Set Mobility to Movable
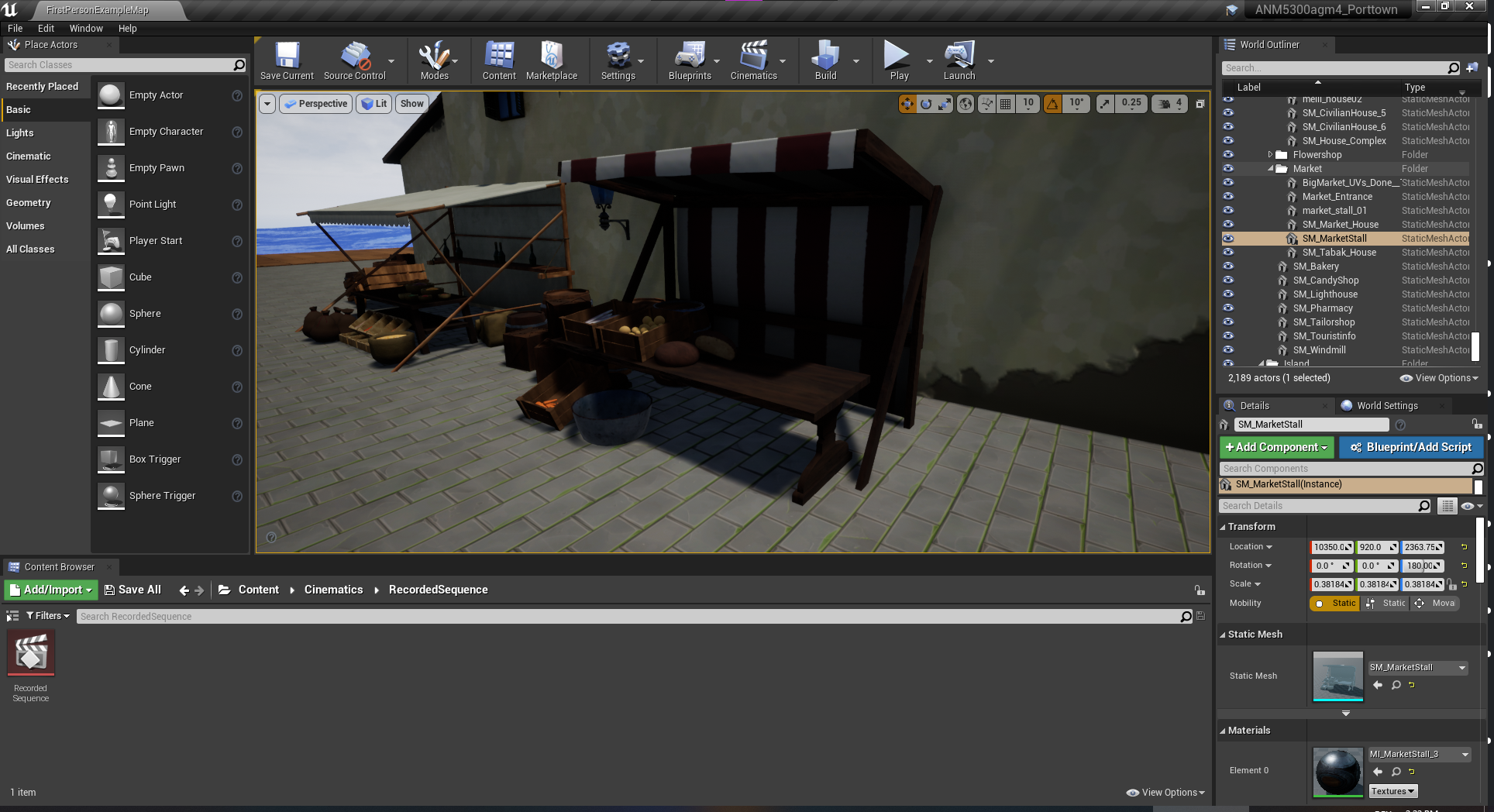 [1436, 604]
